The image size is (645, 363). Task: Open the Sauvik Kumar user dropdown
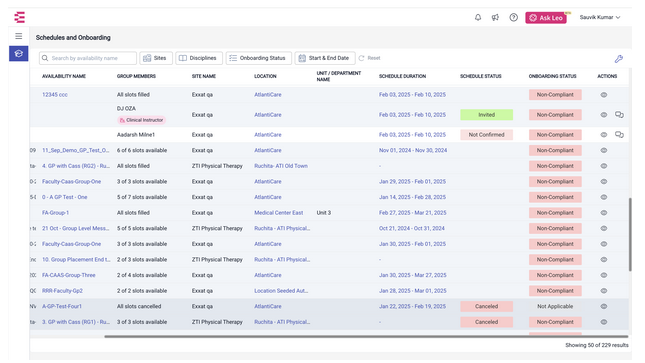coord(600,17)
